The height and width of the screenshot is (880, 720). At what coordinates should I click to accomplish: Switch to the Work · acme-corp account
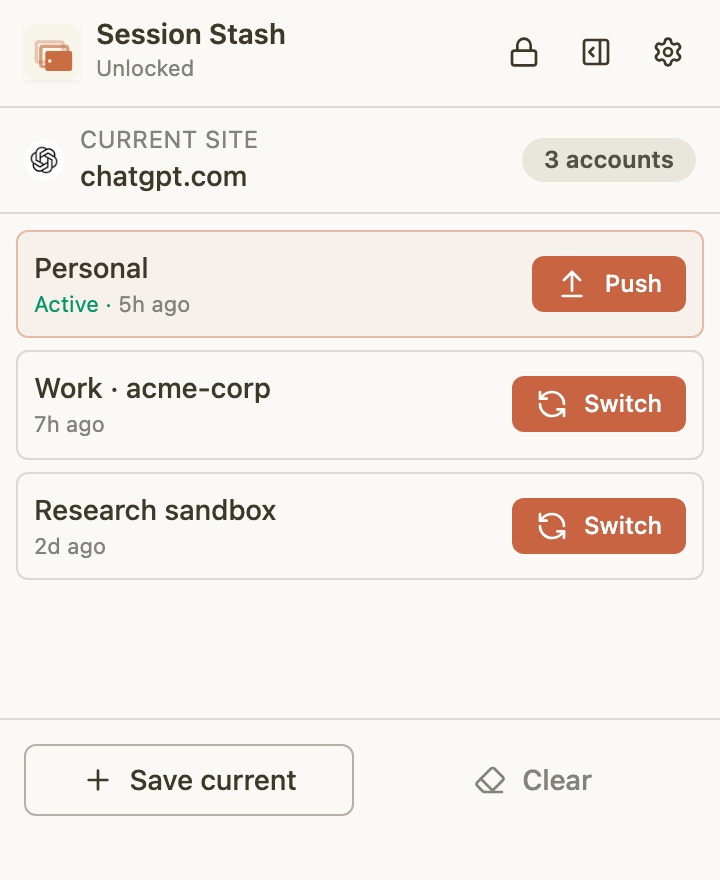tap(598, 404)
